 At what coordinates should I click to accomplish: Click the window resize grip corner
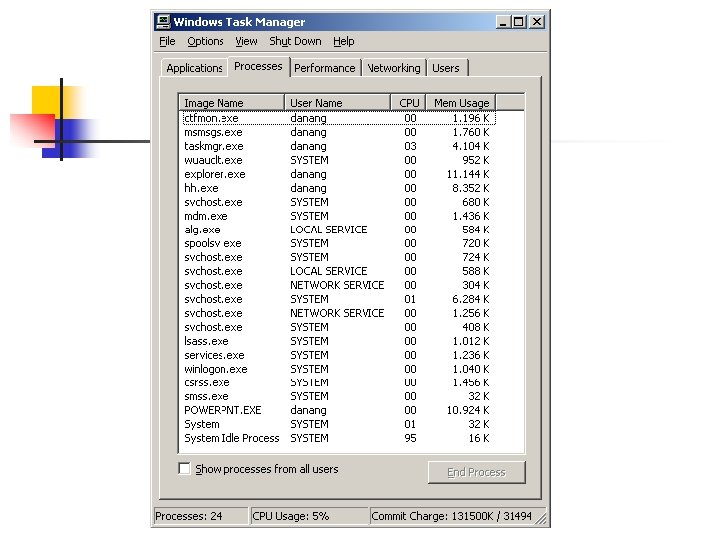(x=542, y=518)
